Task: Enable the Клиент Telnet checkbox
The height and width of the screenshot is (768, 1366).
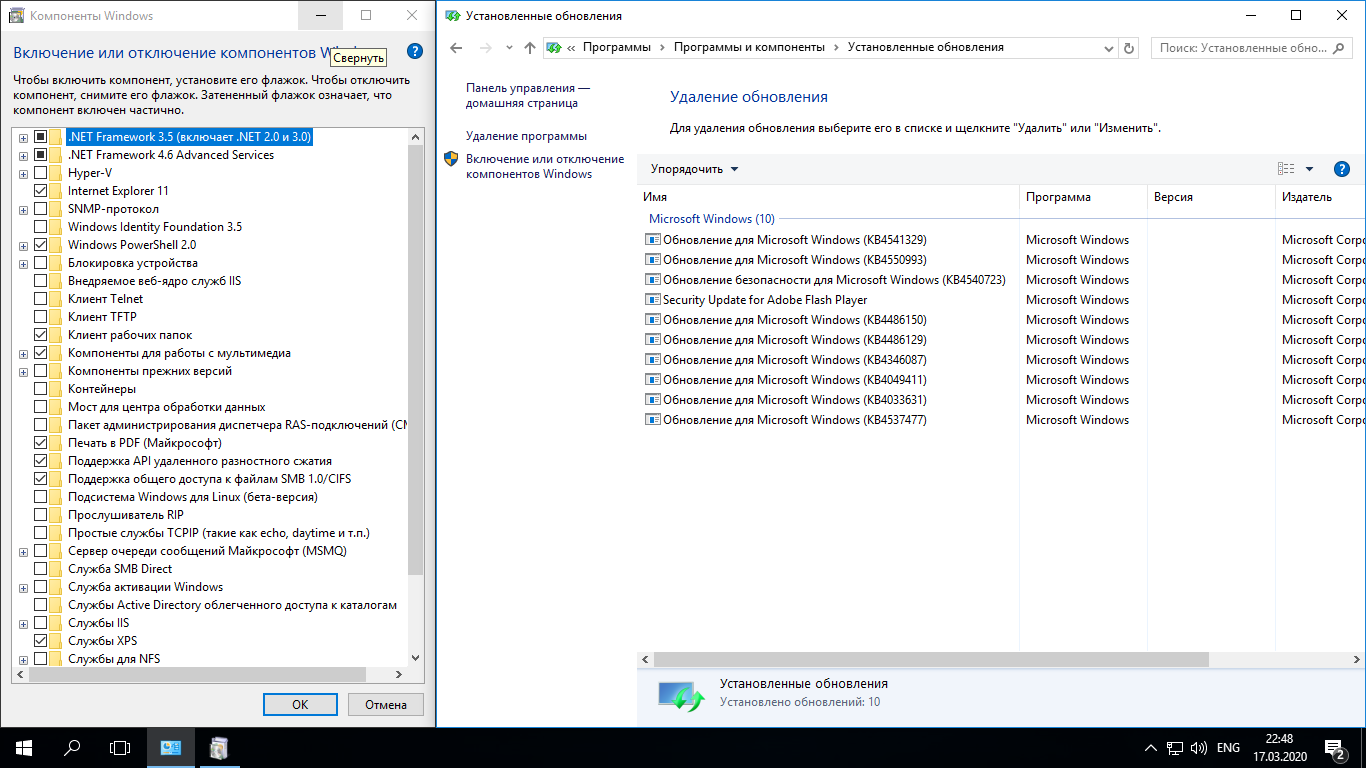Action: [x=40, y=299]
